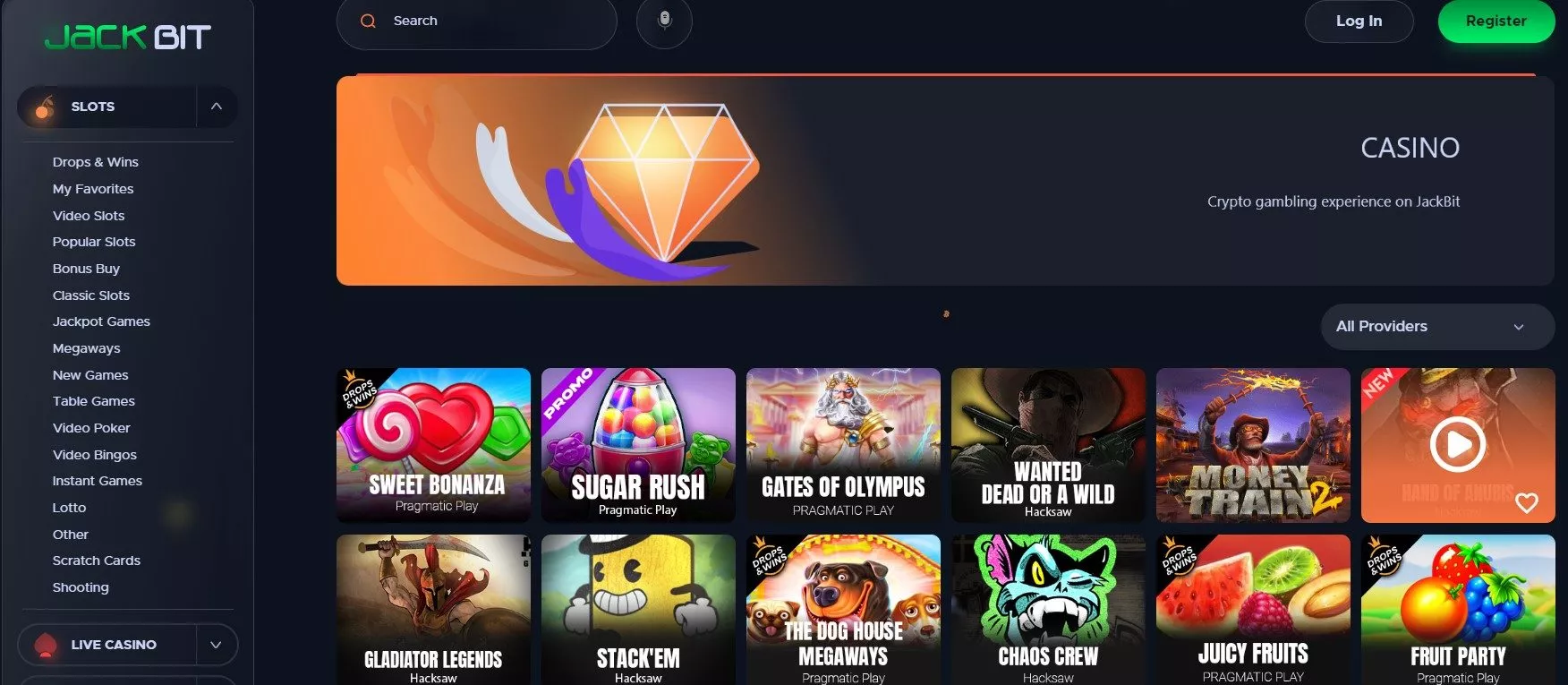Click the cherry Slots icon
The height and width of the screenshot is (685, 1568).
coord(44,107)
